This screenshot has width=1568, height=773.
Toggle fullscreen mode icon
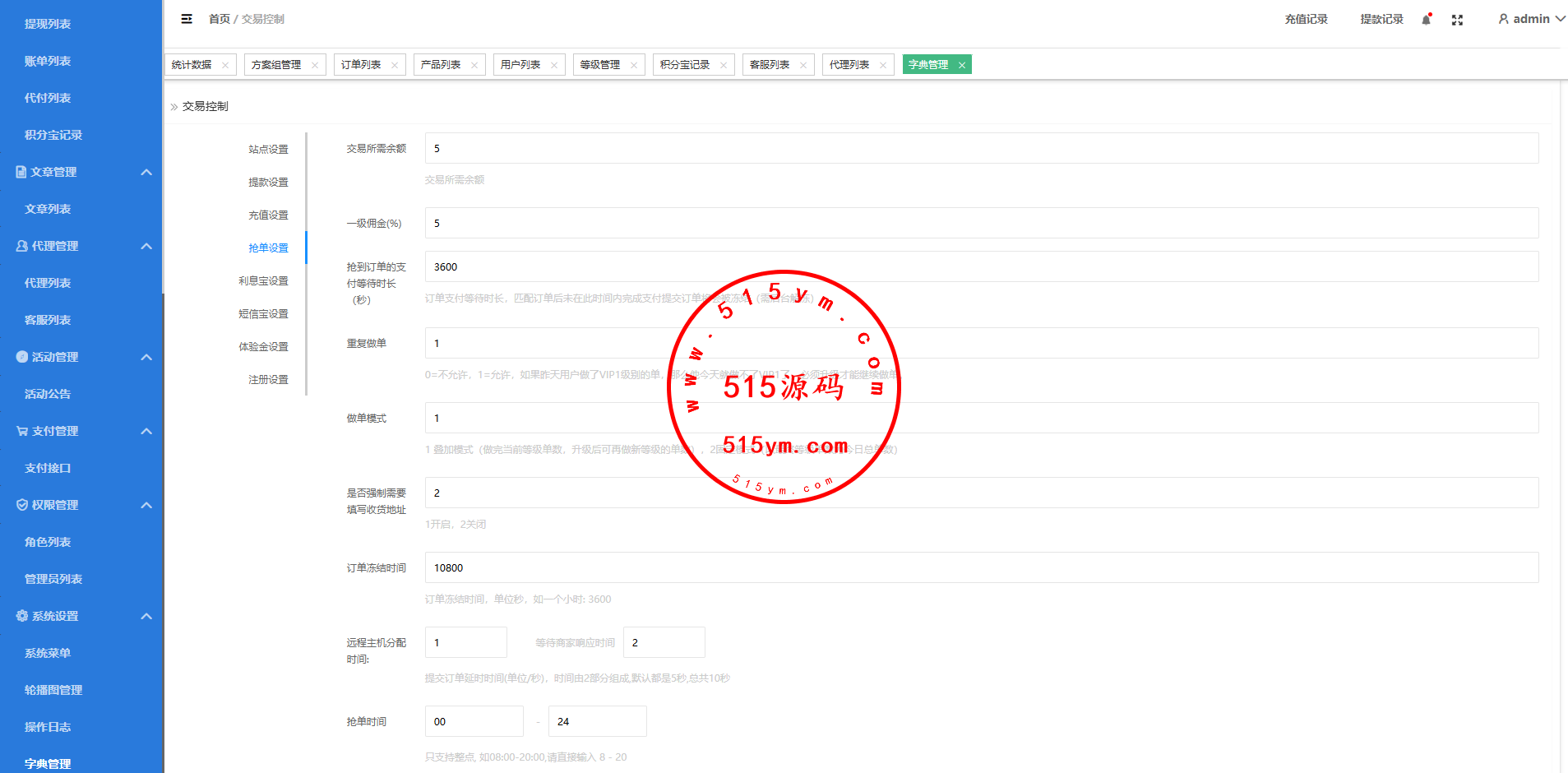tap(1457, 20)
